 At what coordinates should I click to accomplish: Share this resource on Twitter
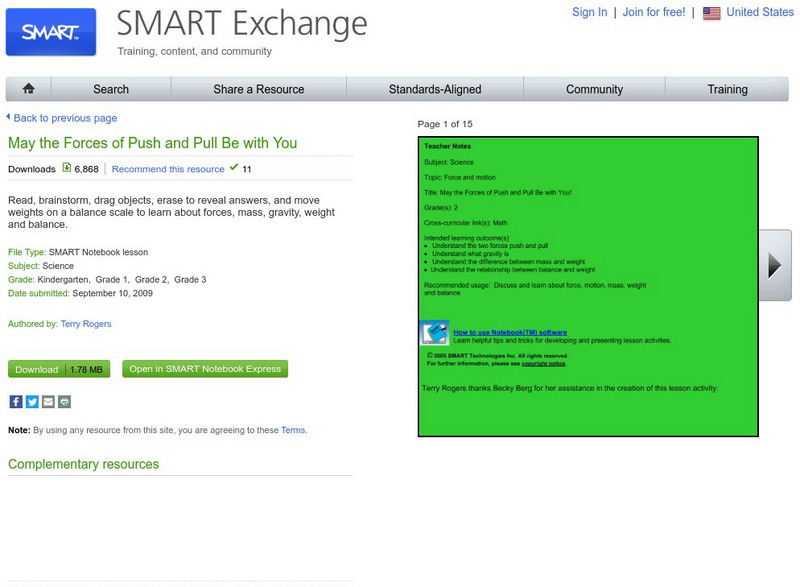(x=32, y=402)
